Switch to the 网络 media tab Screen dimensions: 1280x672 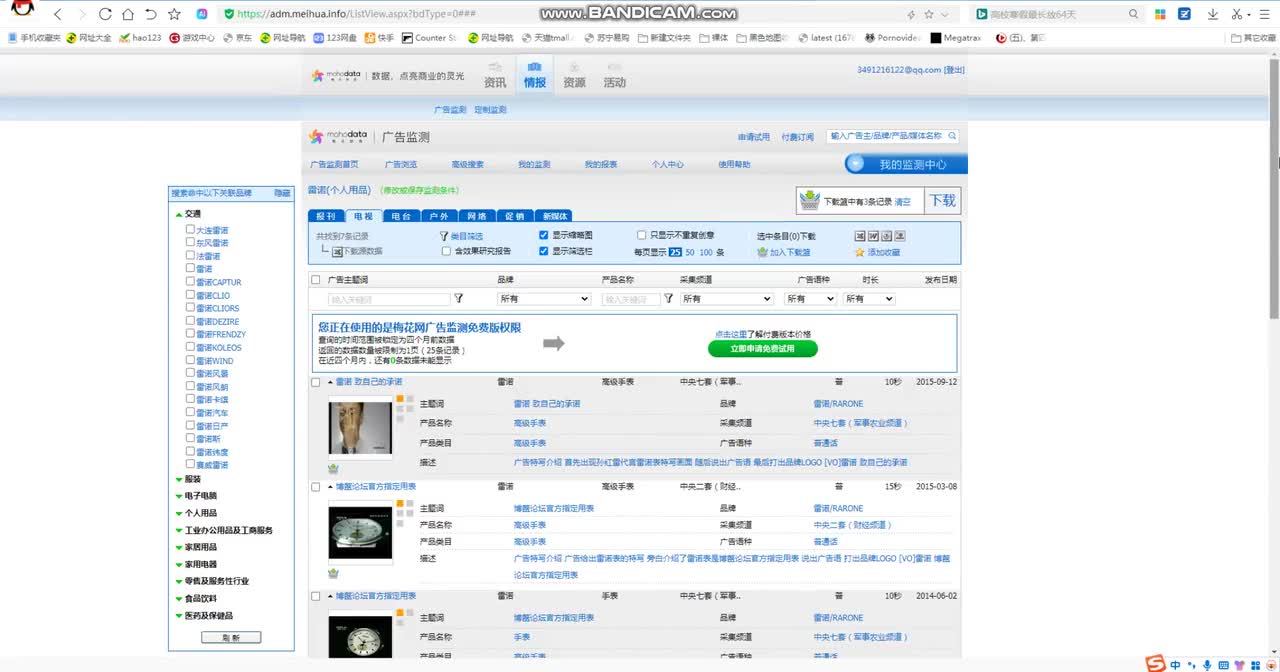[x=477, y=216]
